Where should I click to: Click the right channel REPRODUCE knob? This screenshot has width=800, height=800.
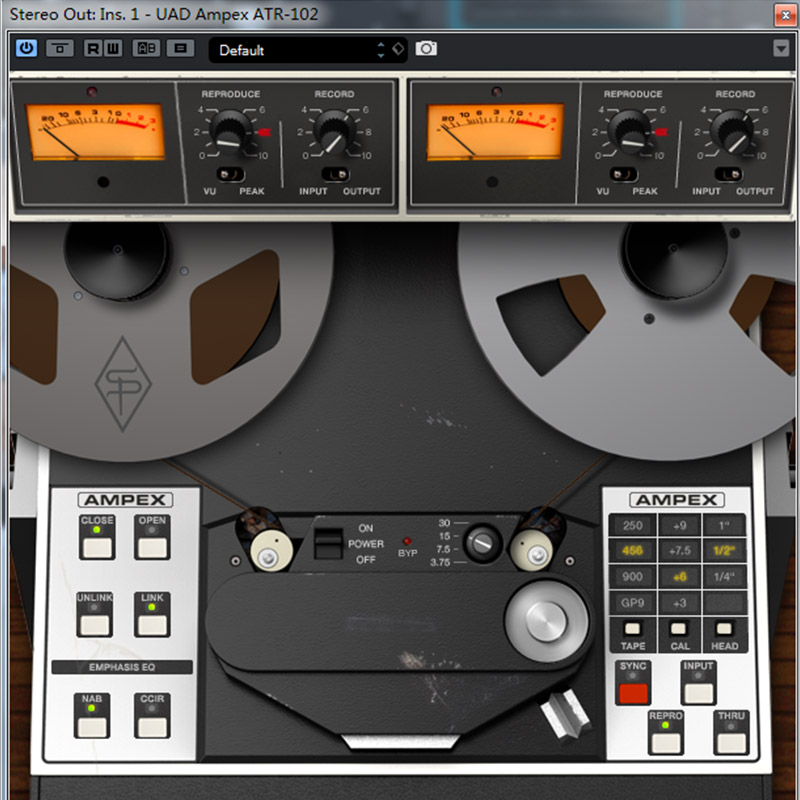[x=629, y=130]
